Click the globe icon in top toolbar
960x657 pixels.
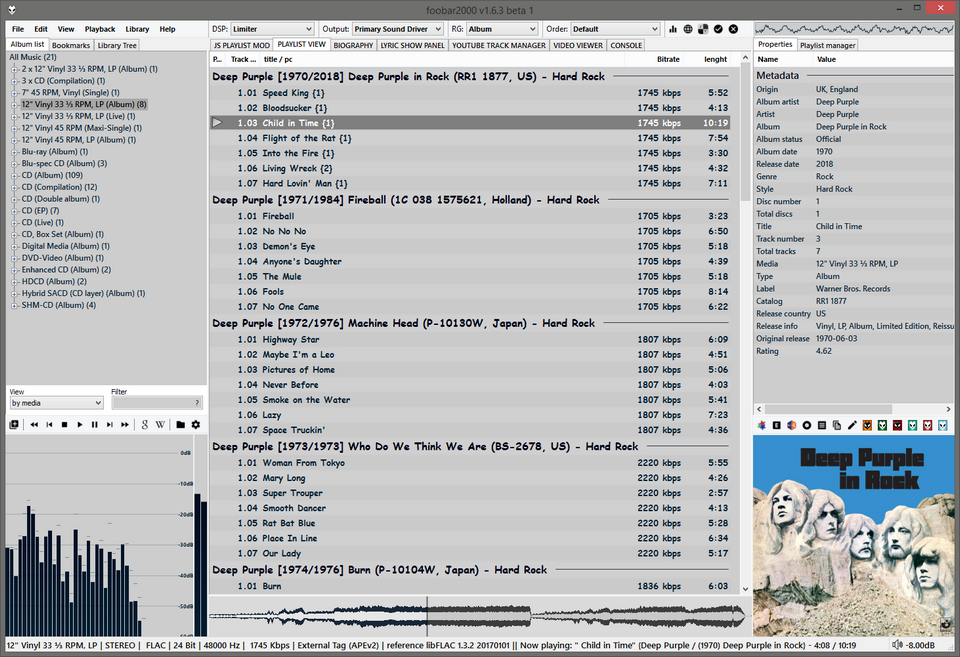pyautogui.click(x=688, y=29)
